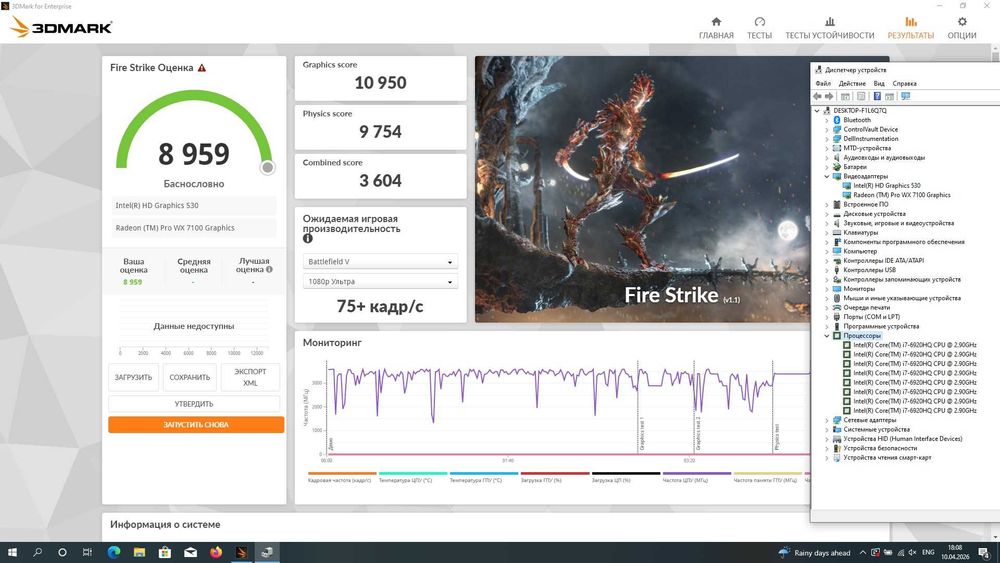
Task: Click the Системные устройства folder icon
Action: pos(837,430)
